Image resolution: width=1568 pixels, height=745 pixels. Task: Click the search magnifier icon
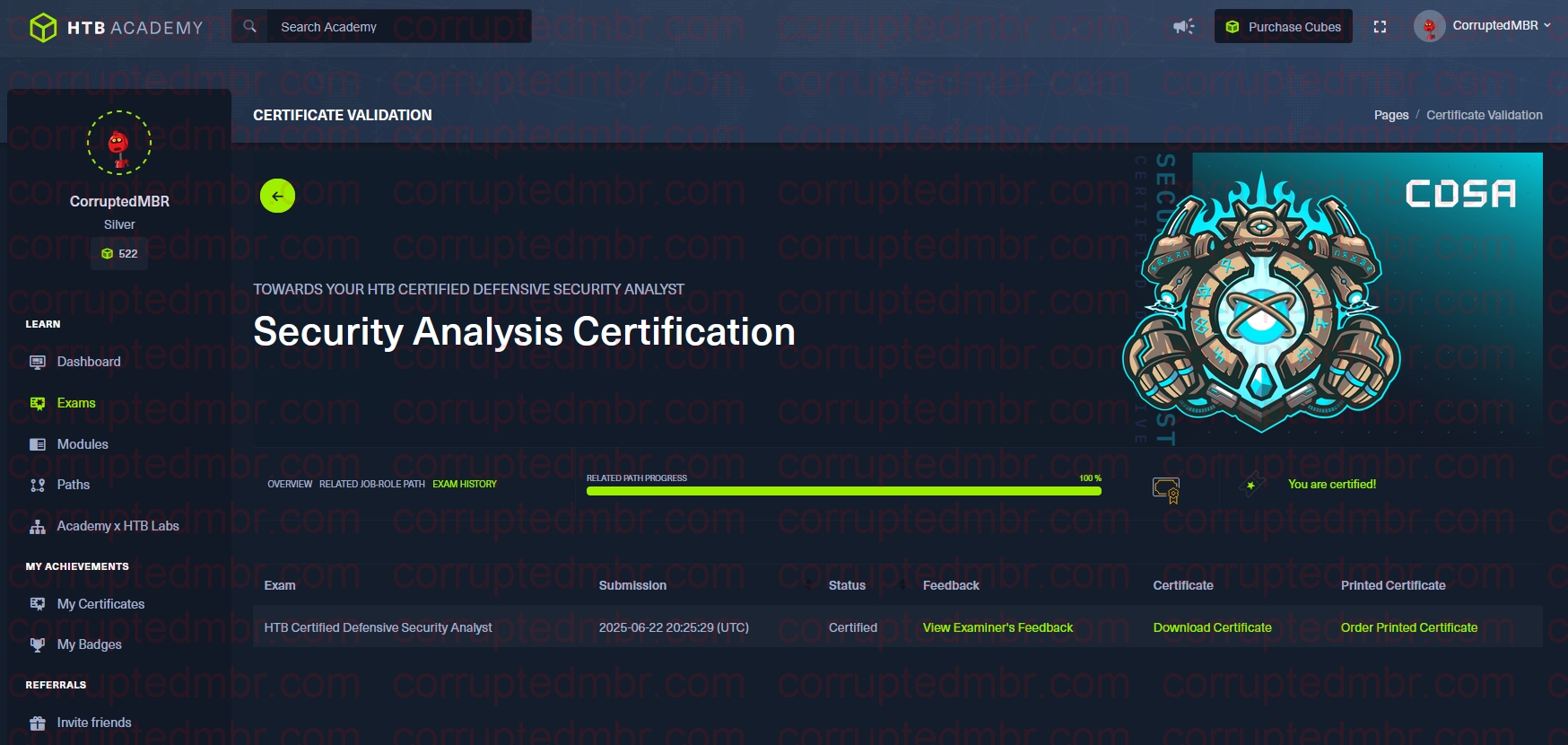click(x=250, y=26)
